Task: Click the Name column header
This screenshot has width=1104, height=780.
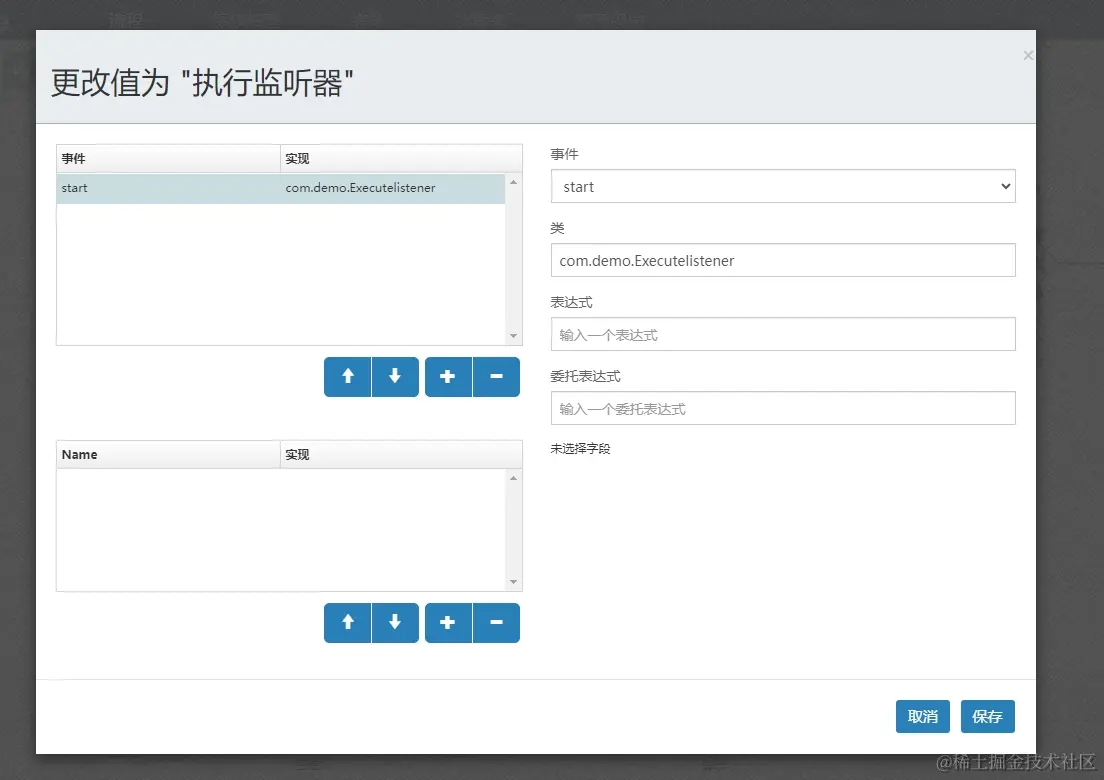Action: [x=168, y=455]
